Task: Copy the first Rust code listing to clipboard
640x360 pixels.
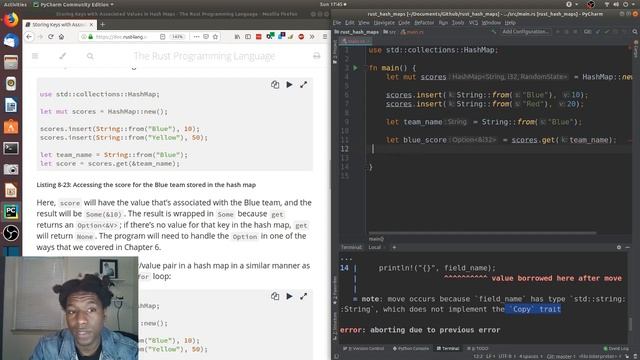Action: point(275,84)
